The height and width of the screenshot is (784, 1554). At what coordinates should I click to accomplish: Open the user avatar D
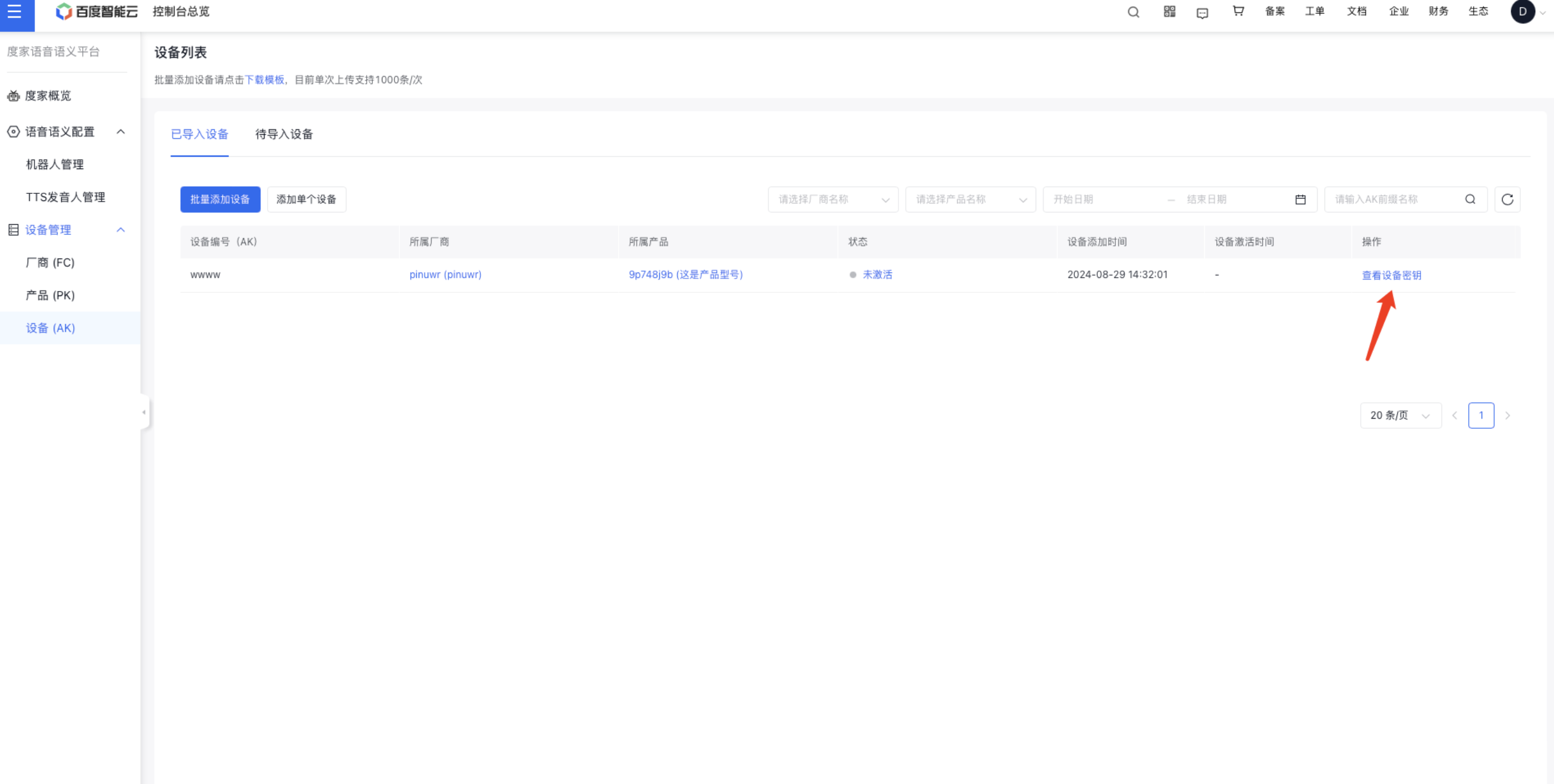(1523, 11)
